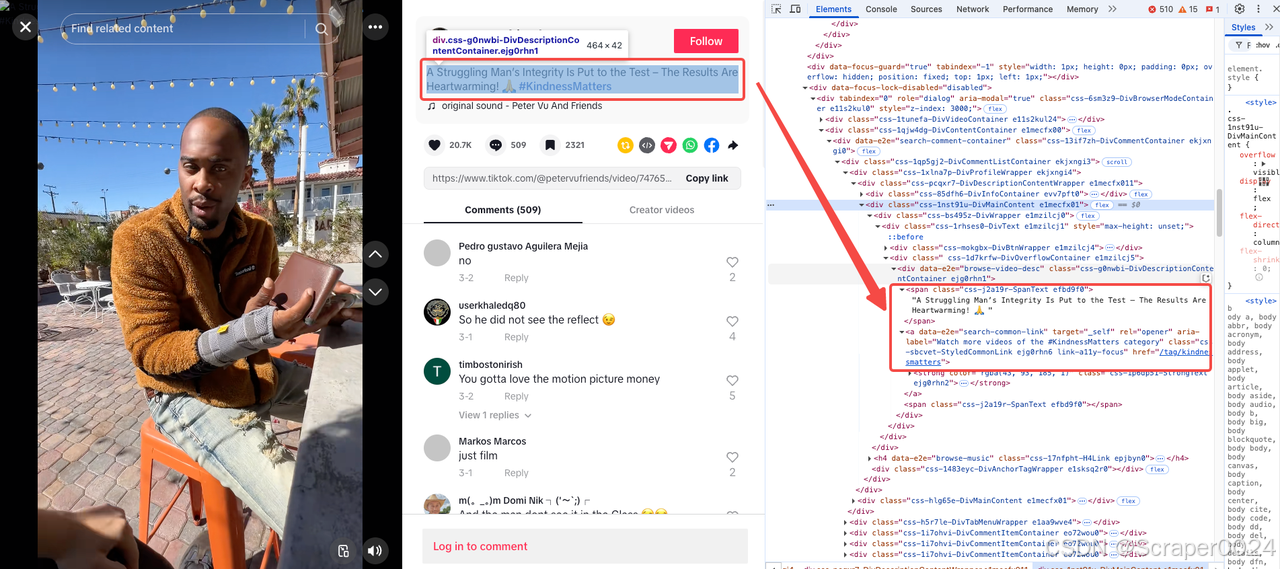This screenshot has height=569, width=1280.
Task: Switch to the Console tab
Action: (x=881, y=9)
